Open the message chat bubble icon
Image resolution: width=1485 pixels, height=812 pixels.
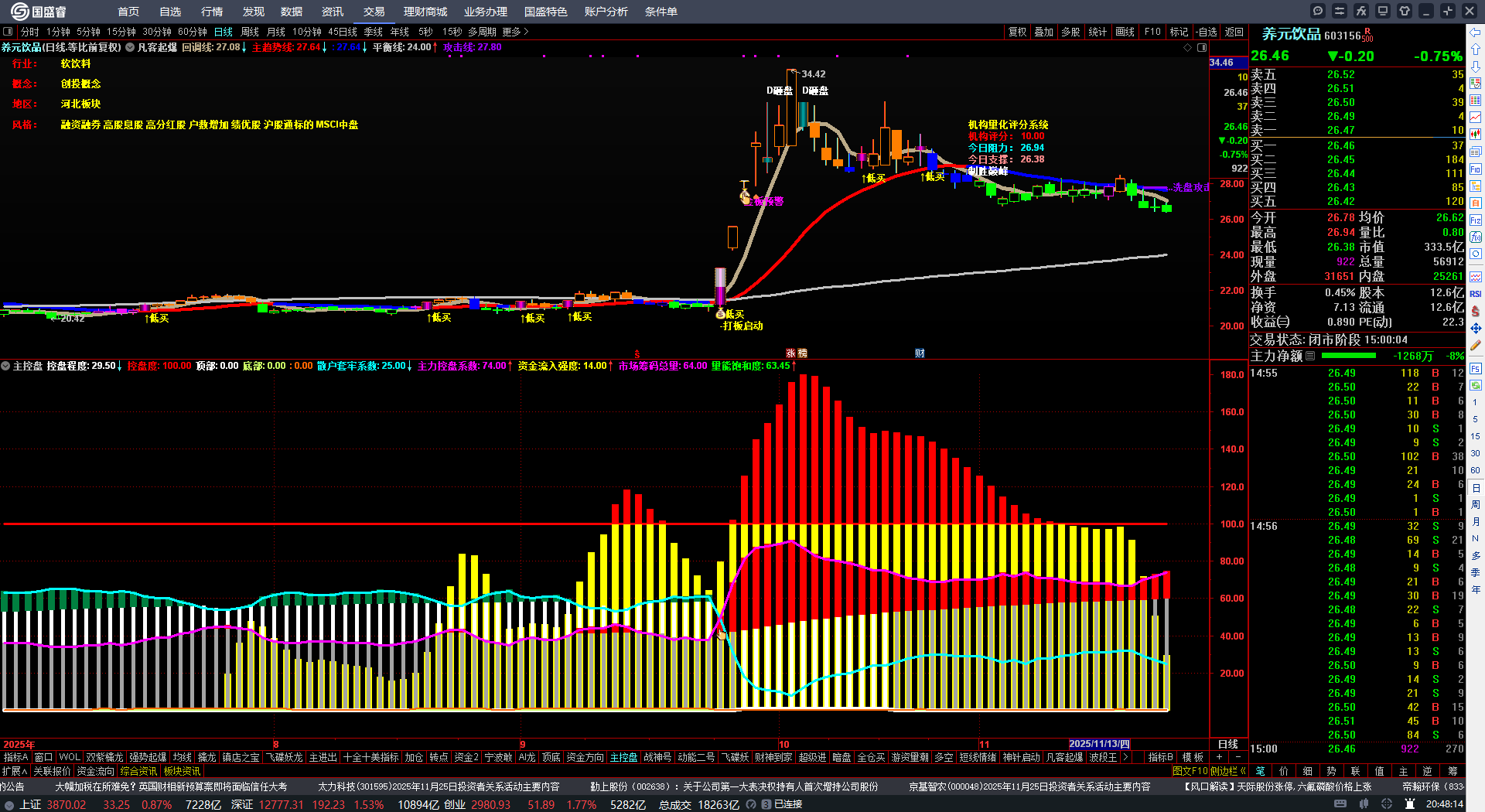click(x=1318, y=11)
